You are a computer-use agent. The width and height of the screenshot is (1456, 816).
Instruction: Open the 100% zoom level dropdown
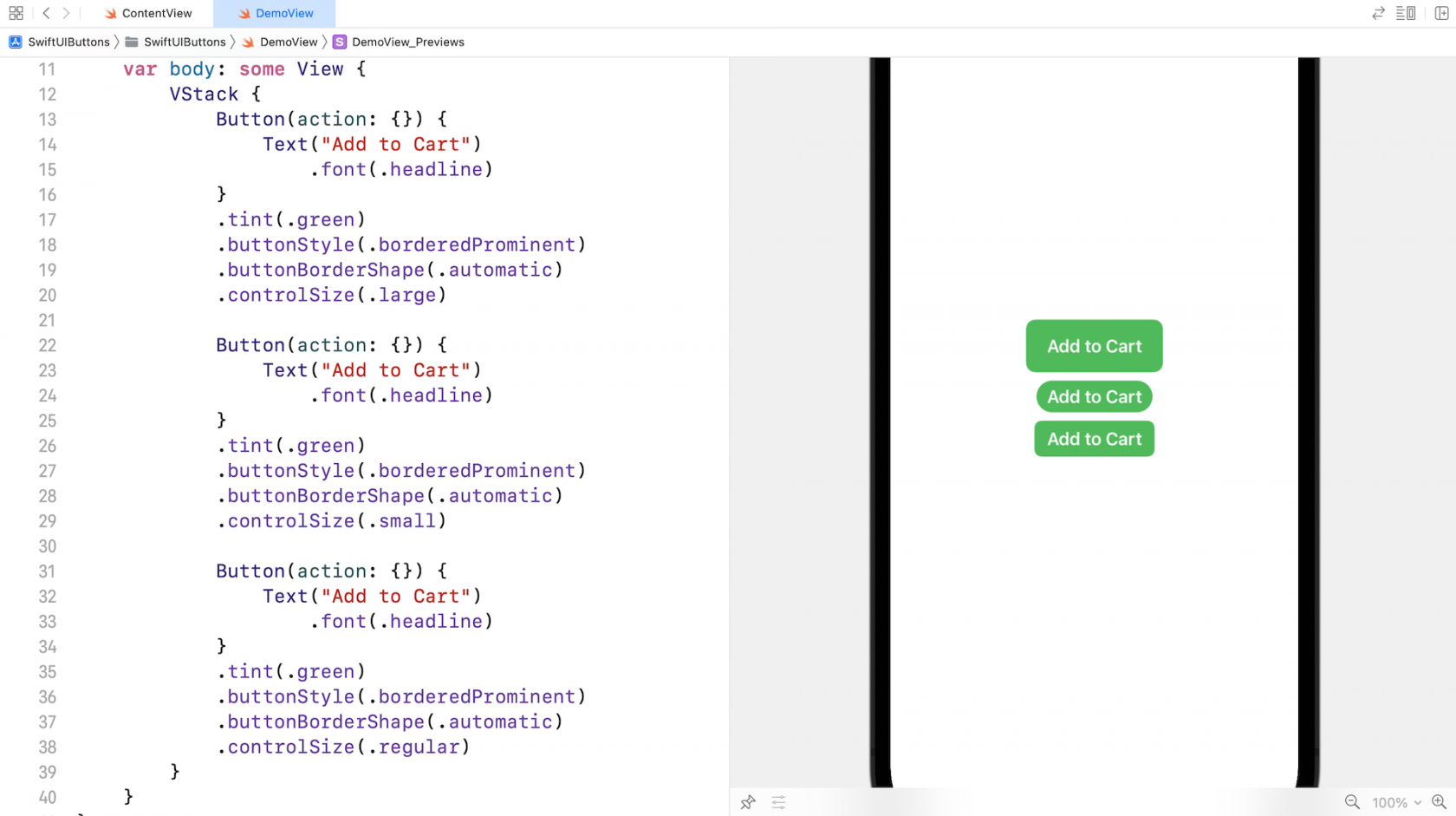[1395, 803]
